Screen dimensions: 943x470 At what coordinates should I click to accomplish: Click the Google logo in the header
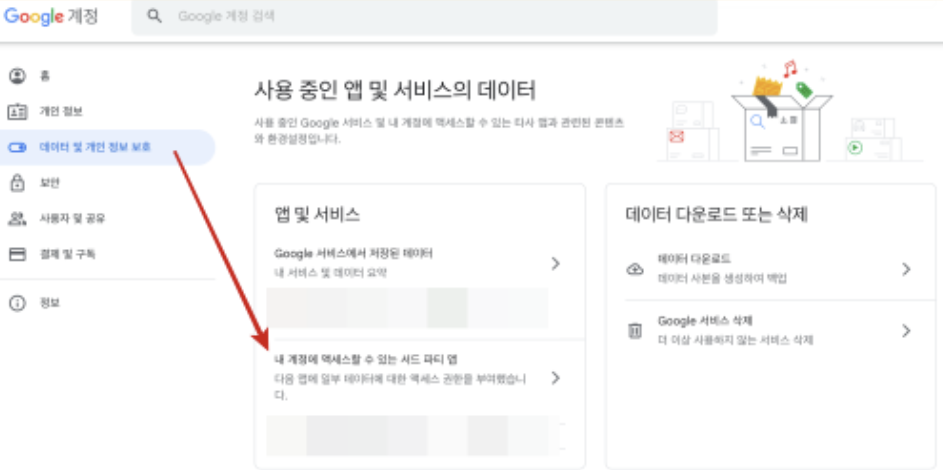[x=34, y=16]
